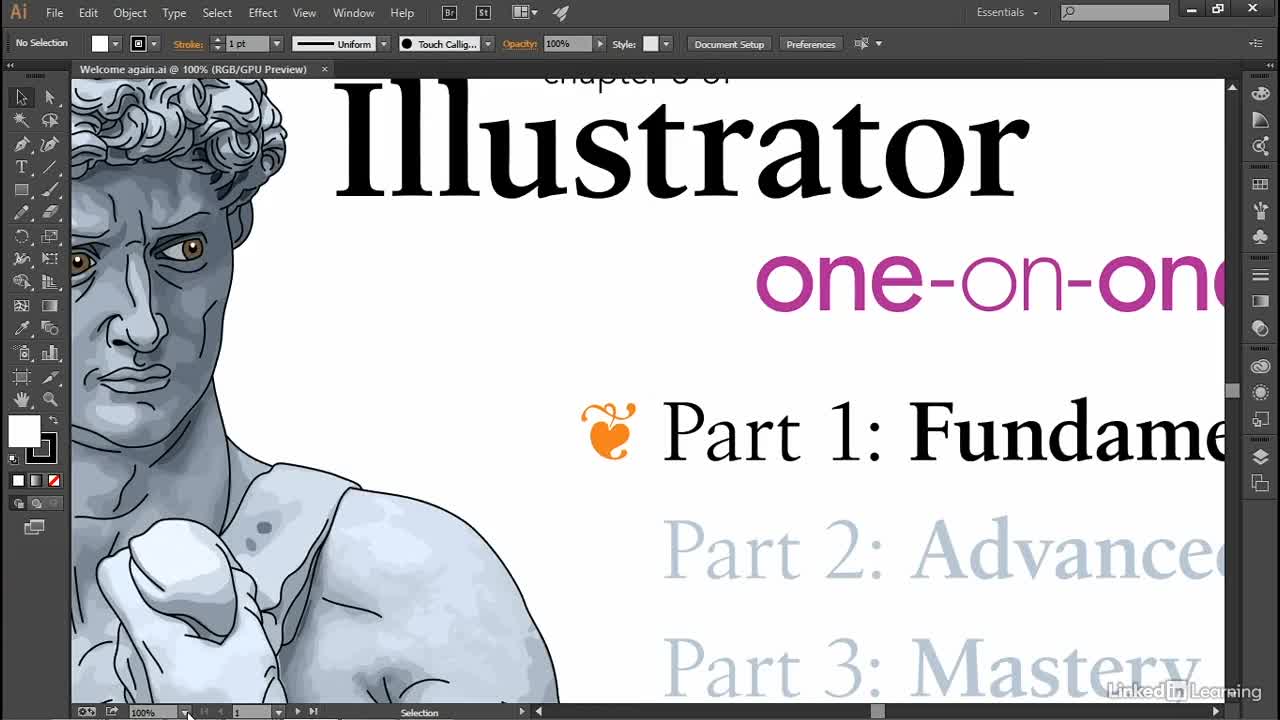Expand the Opacity value arrow
Screen dimensions: 1280x720
[600, 44]
